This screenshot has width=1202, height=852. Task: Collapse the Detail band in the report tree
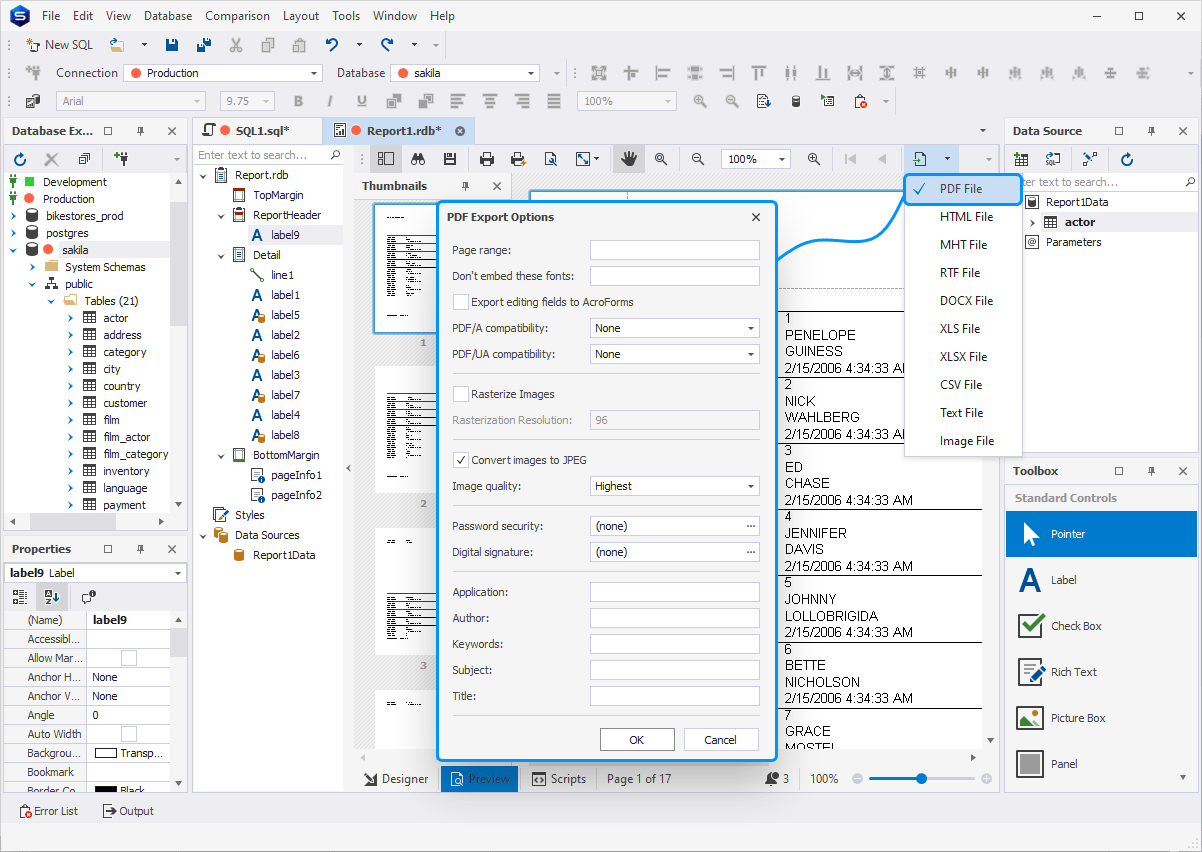tap(220, 254)
